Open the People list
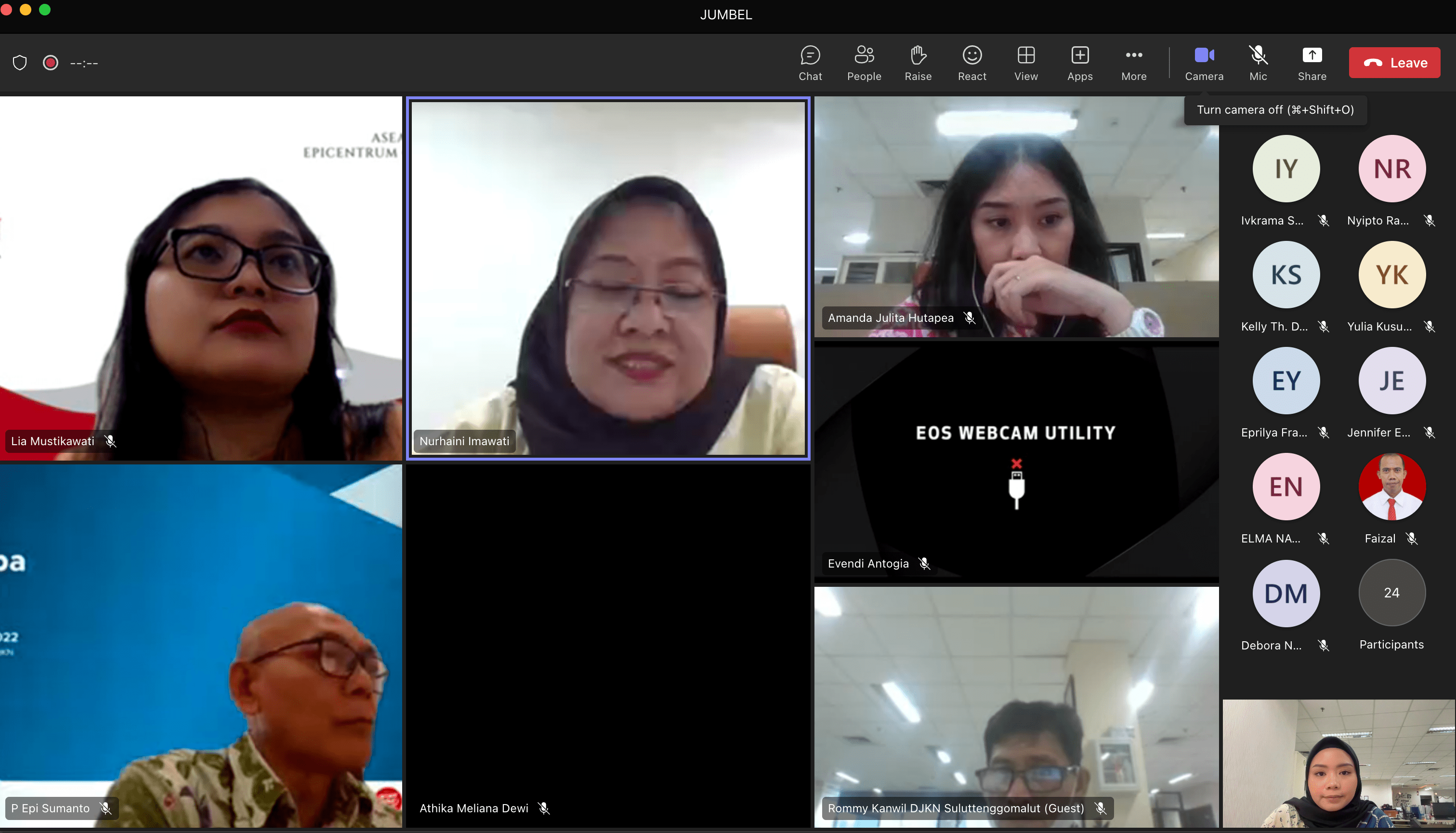 click(864, 62)
